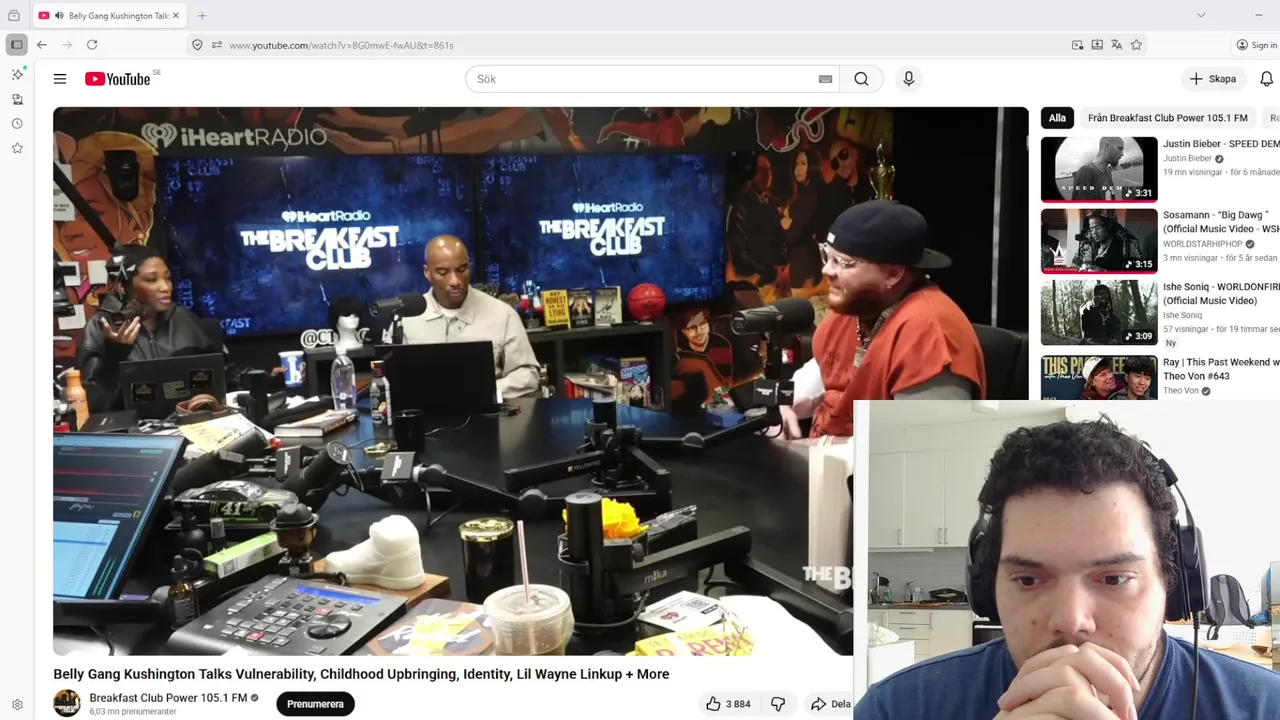Open the on-screen keyboard in search box

click(825, 79)
